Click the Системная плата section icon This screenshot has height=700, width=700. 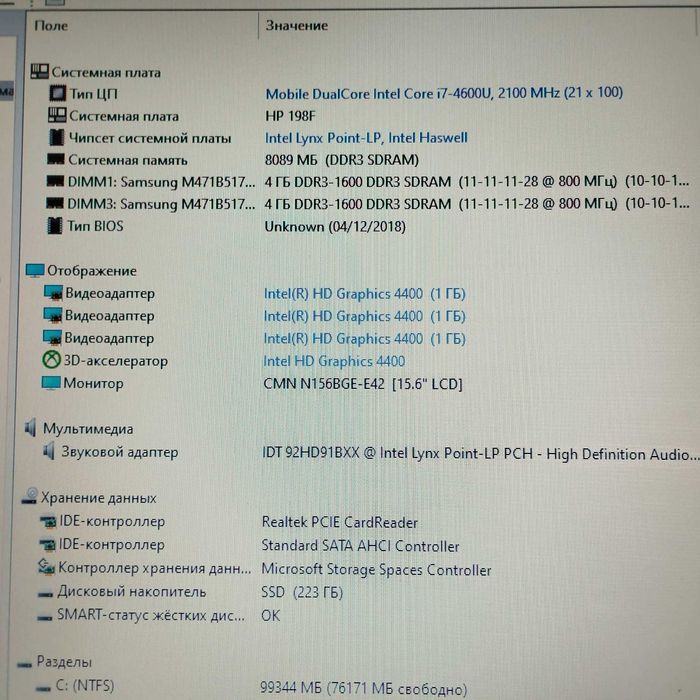(x=39, y=71)
